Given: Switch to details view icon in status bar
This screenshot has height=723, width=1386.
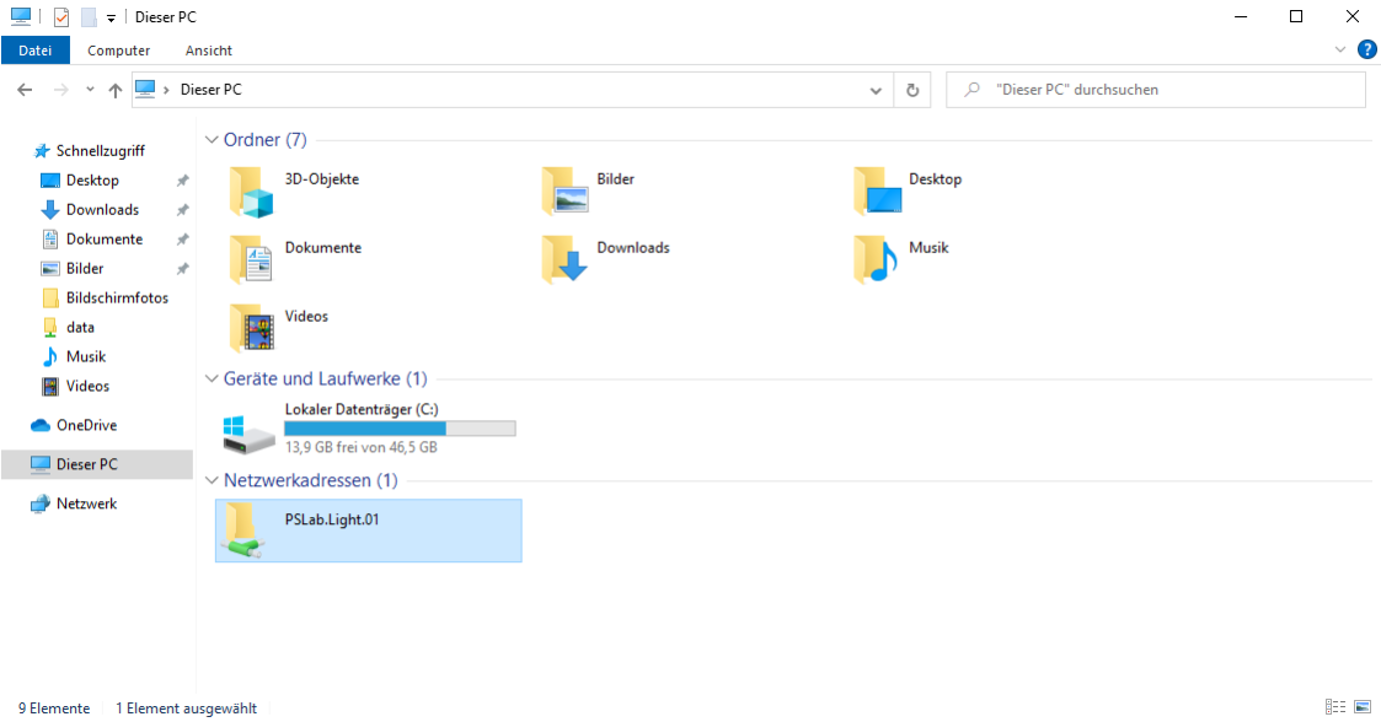Looking at the screenshot, I should [1335, 707].
